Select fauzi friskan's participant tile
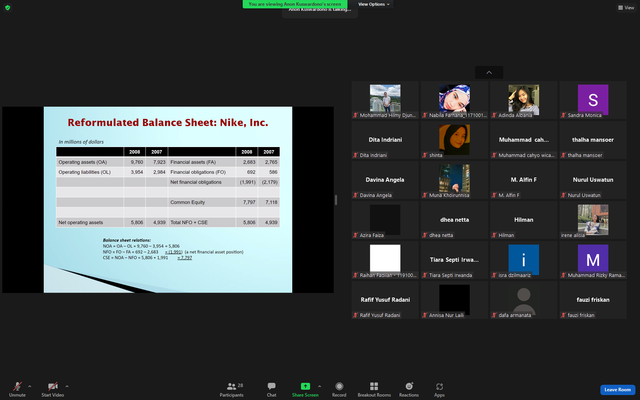Screen dimensions: 640x400 (x=593, y=300)
